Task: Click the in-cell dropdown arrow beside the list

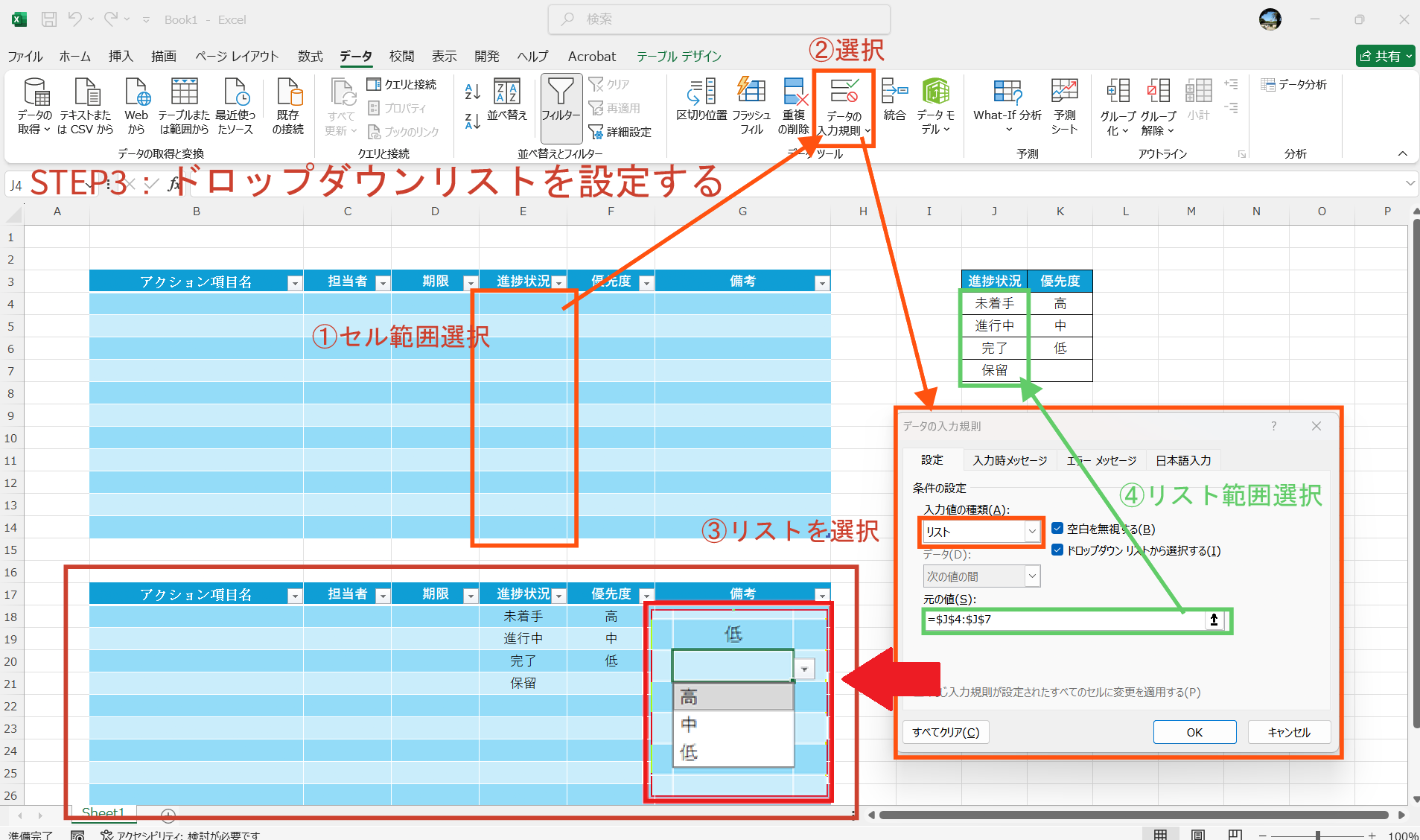Action: tap(804, 669)
